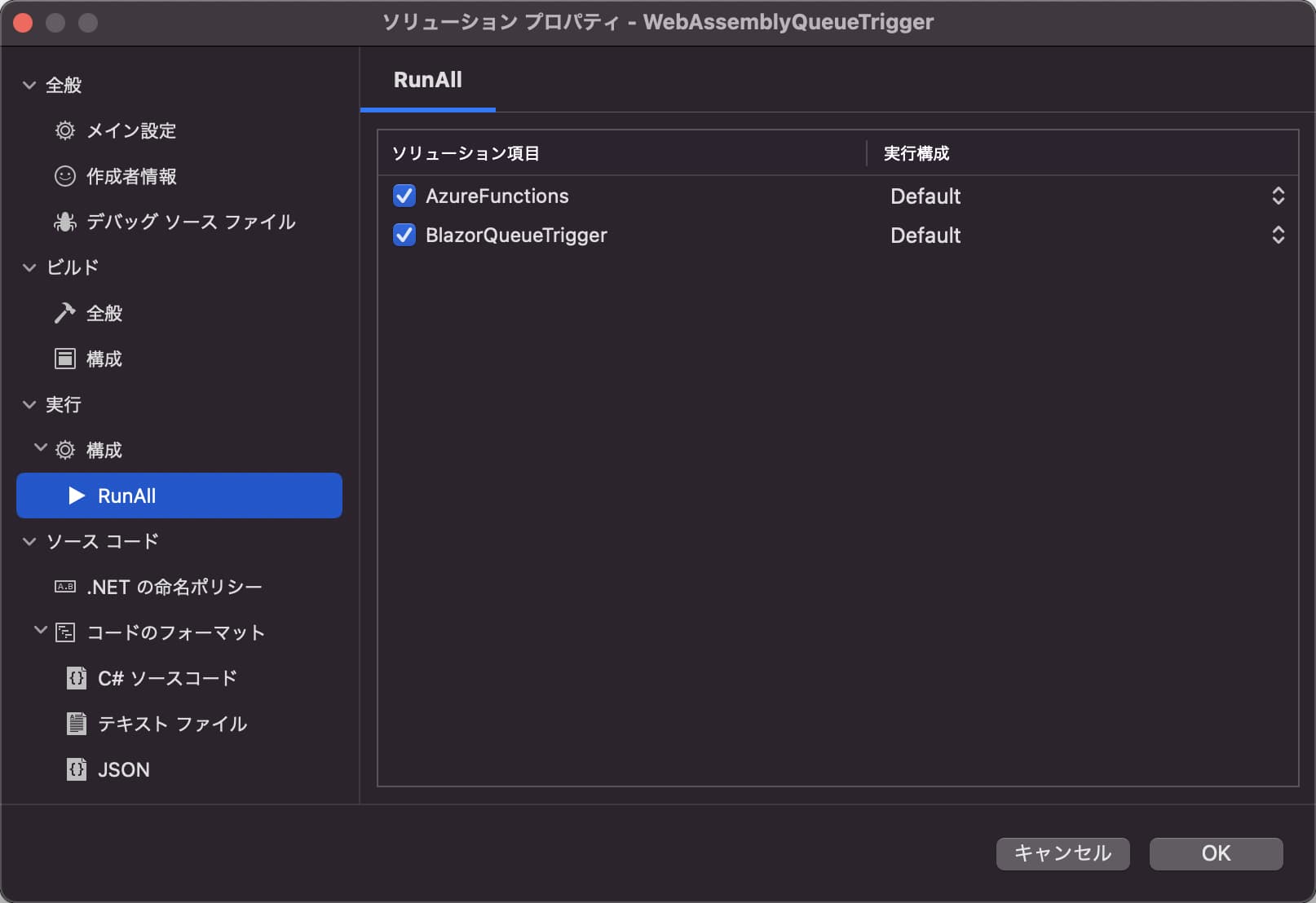
Task: Select the AzureFunctions row name
Action: pyautogui.click(x=497, y=196)
